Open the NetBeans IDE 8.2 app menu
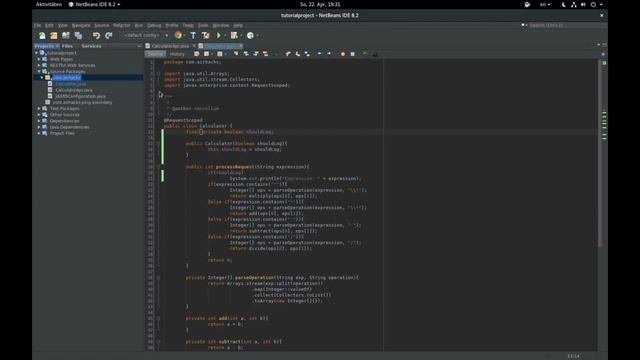The height and width of the screenshot is (360, 640). tap(94, 4)
